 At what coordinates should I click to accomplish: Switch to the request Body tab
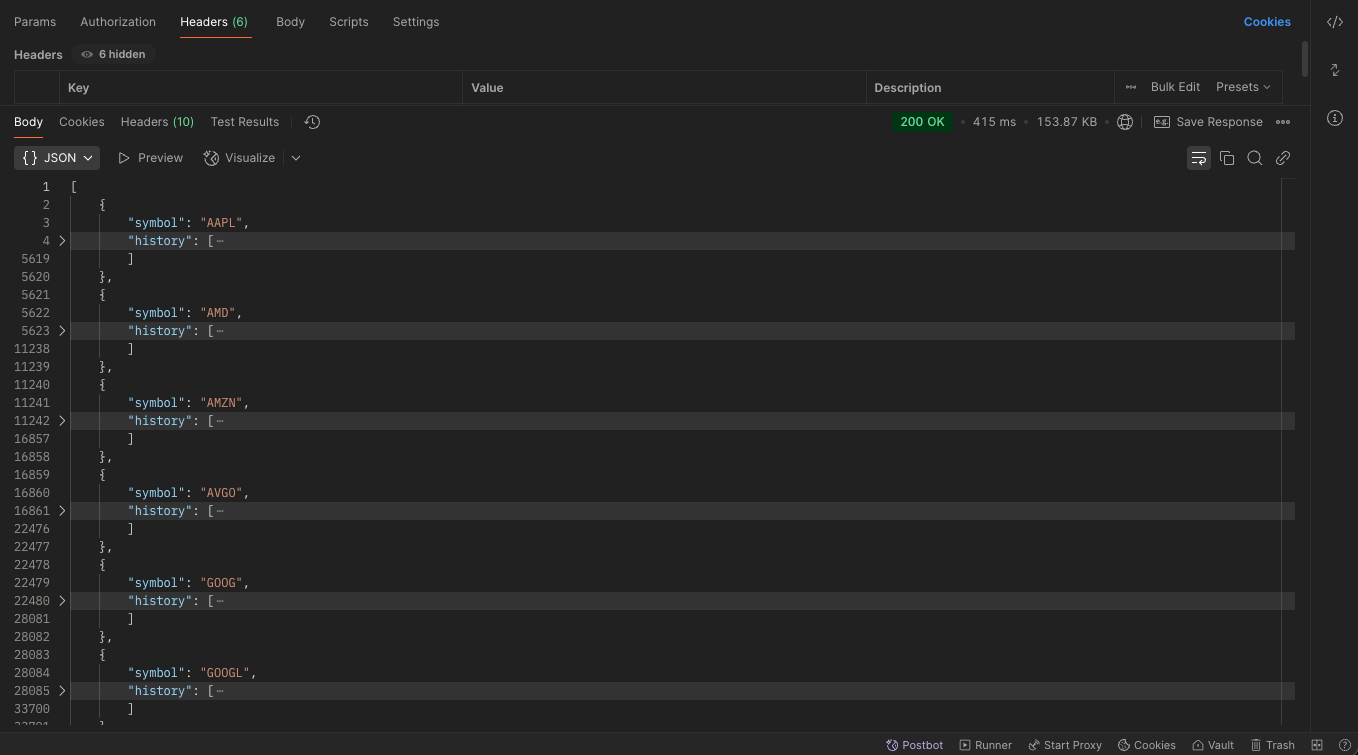tap(290, 22)
